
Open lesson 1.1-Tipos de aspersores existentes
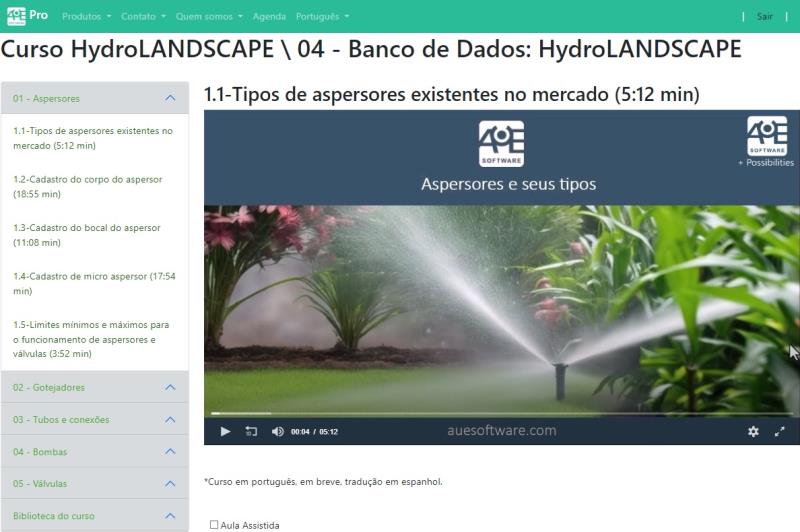tap(93, 138)
